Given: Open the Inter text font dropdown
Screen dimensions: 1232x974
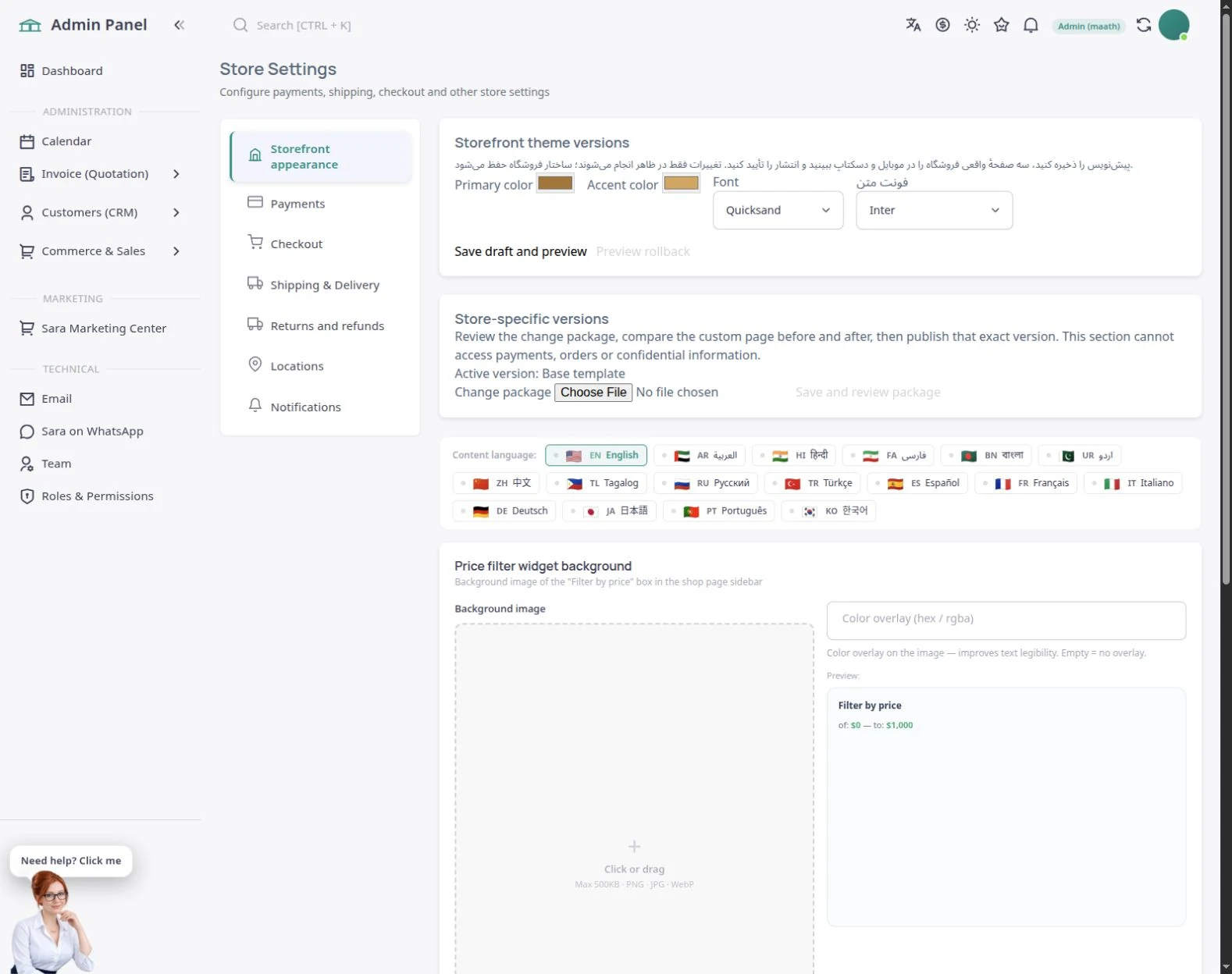Looking at the screenshot, I should tap(935, 211).
